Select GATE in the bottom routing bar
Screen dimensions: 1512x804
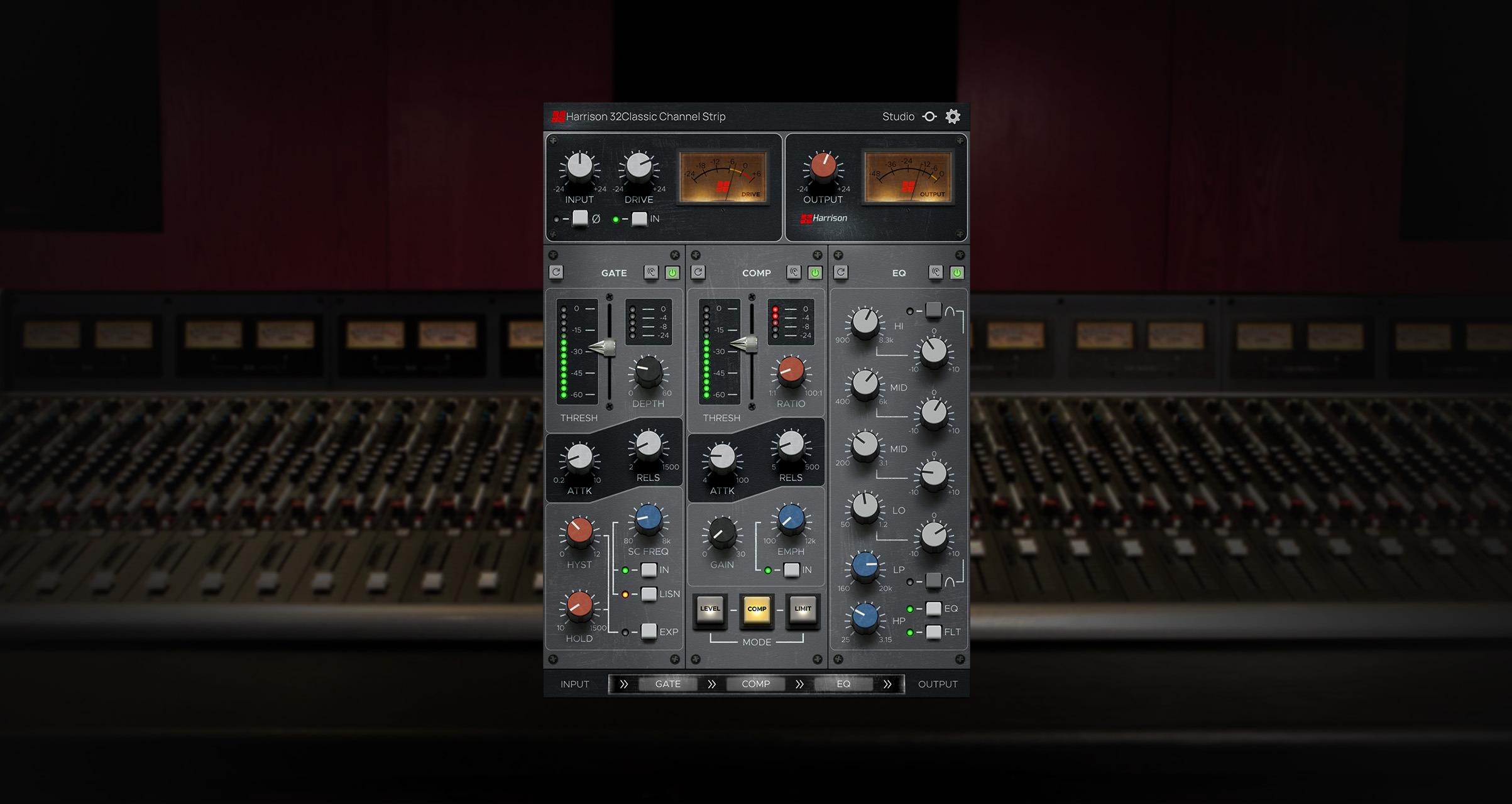667,684
